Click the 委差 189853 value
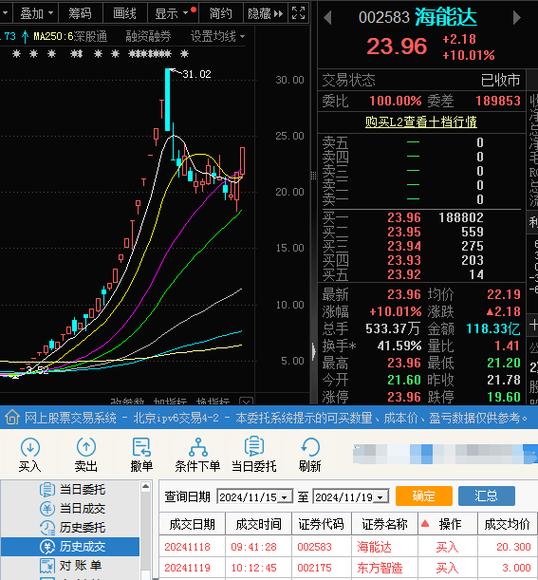This screenshot has width=538, height=580. point(498,101)
